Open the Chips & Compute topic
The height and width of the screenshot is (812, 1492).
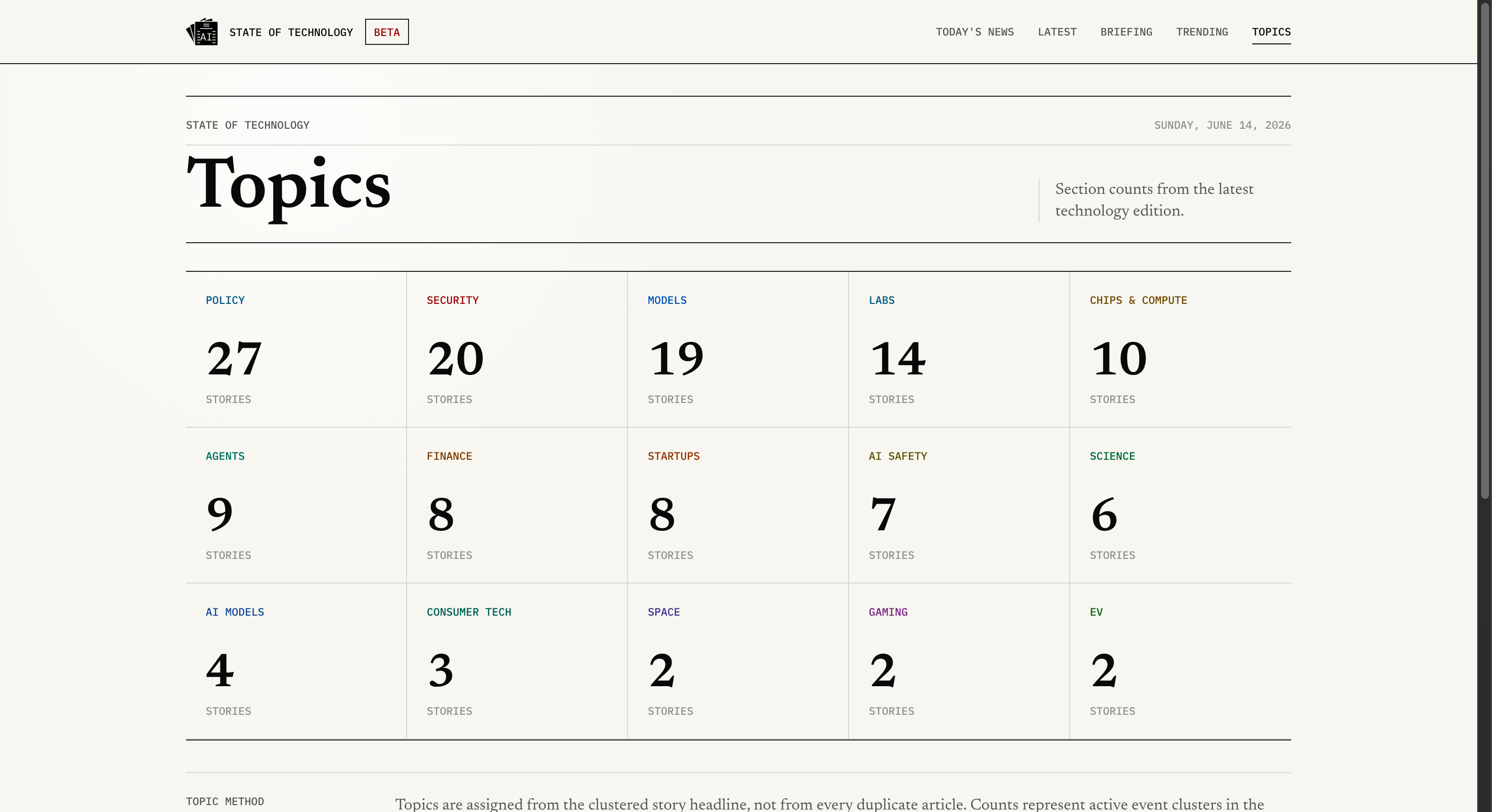tap(1180, 349)
